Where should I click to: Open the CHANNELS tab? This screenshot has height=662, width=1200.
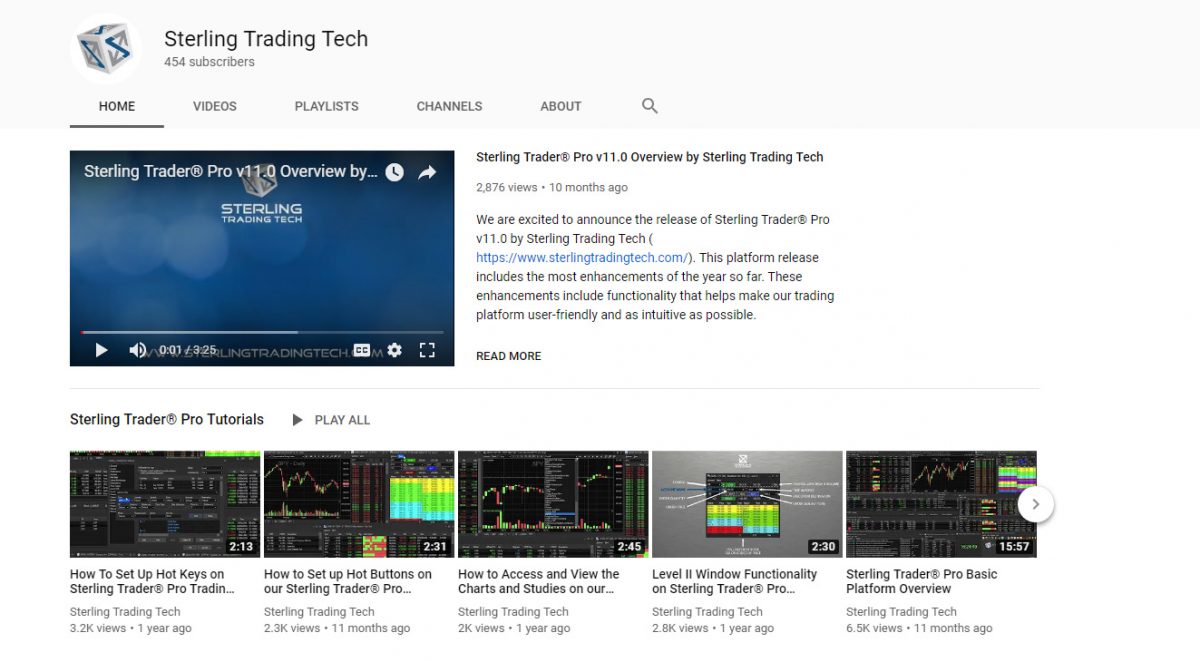(450, 106)
